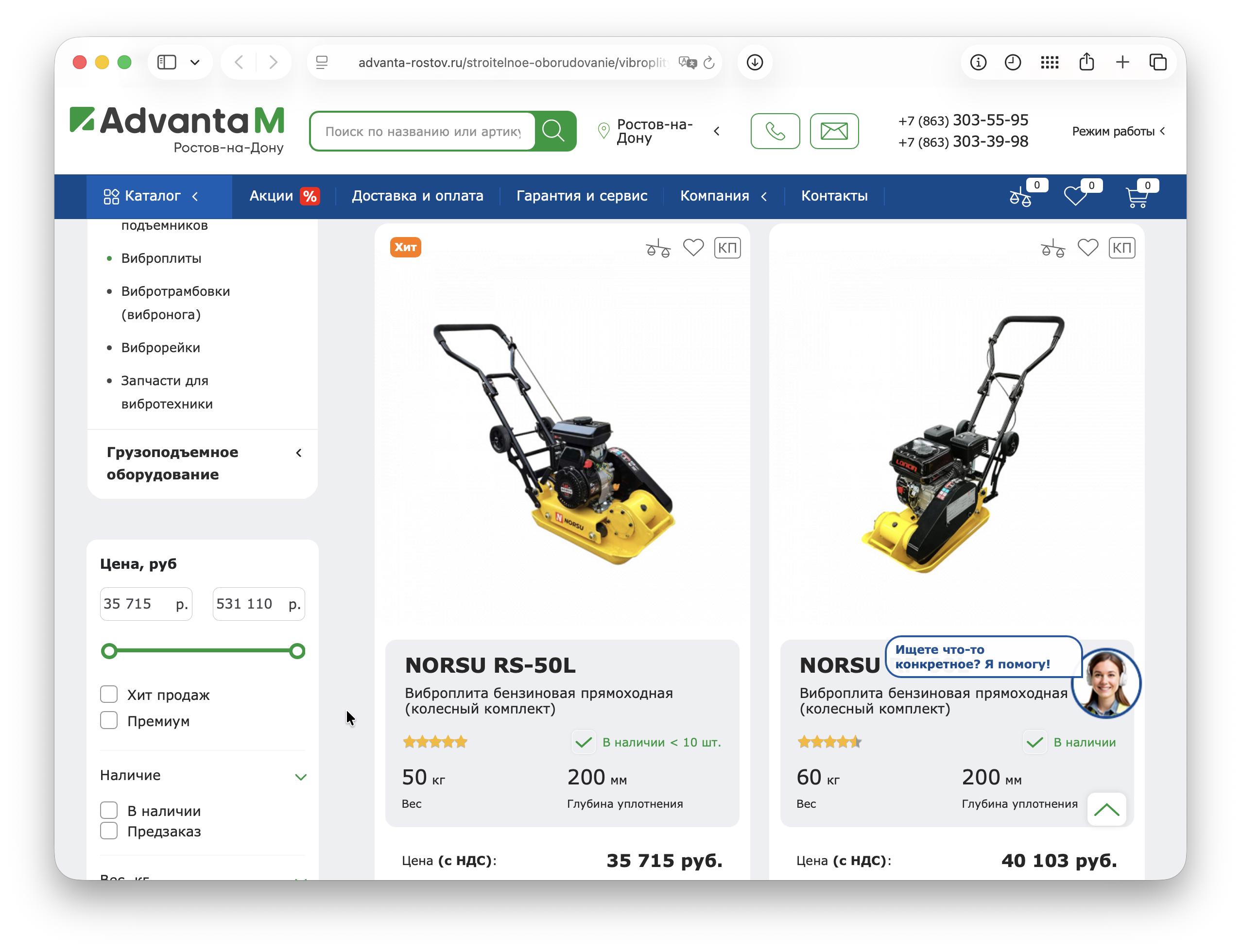Check the Предзаказ filter

pos(109,831)
